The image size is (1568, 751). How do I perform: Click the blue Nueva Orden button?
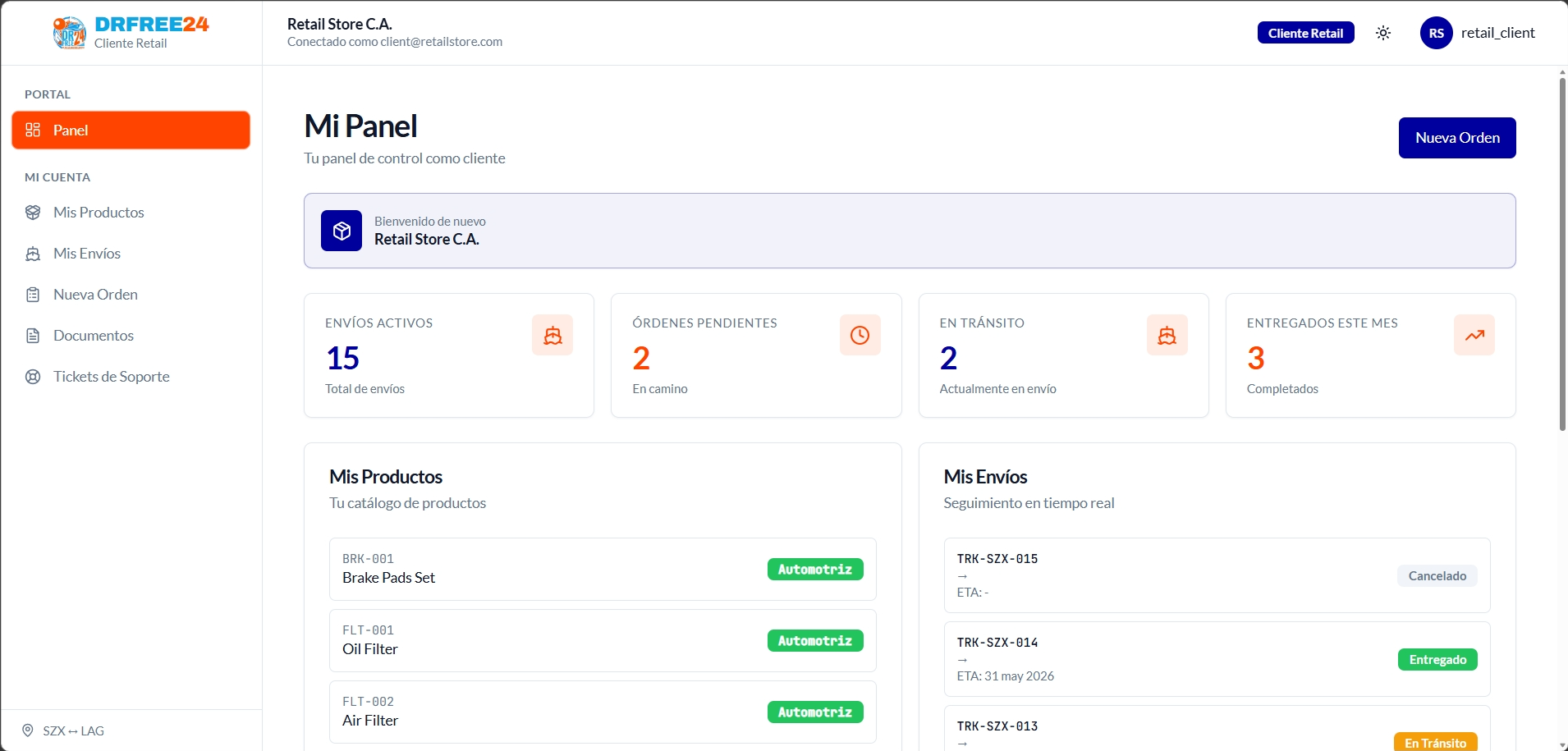pos(1457,138)
